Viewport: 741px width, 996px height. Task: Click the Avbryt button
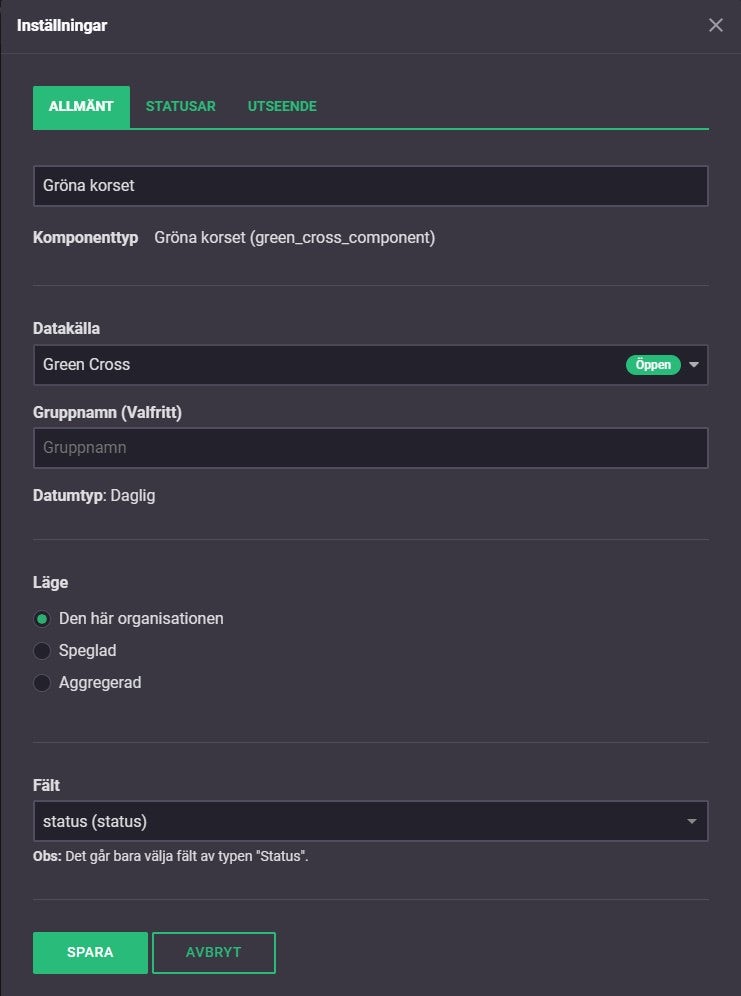(214, 953)
